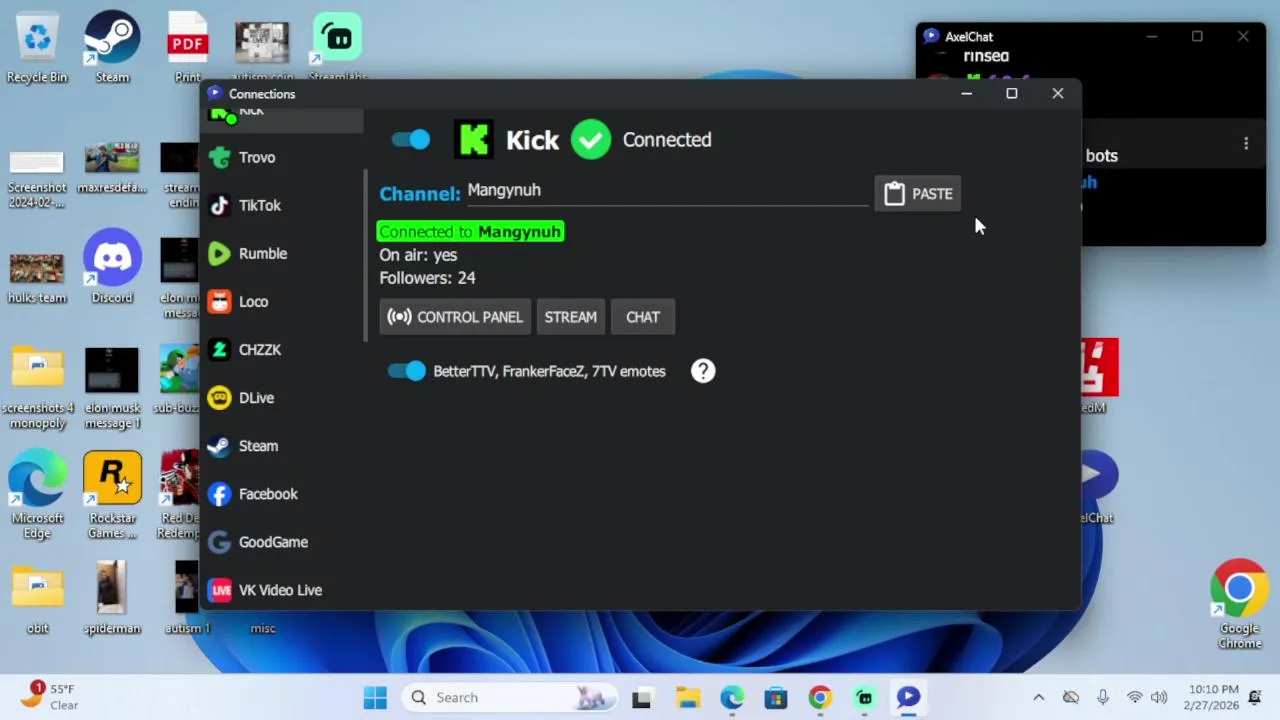Click the 'On air: yes' text
Viewport: 1280px width, 720px height.
pos(418,255)
